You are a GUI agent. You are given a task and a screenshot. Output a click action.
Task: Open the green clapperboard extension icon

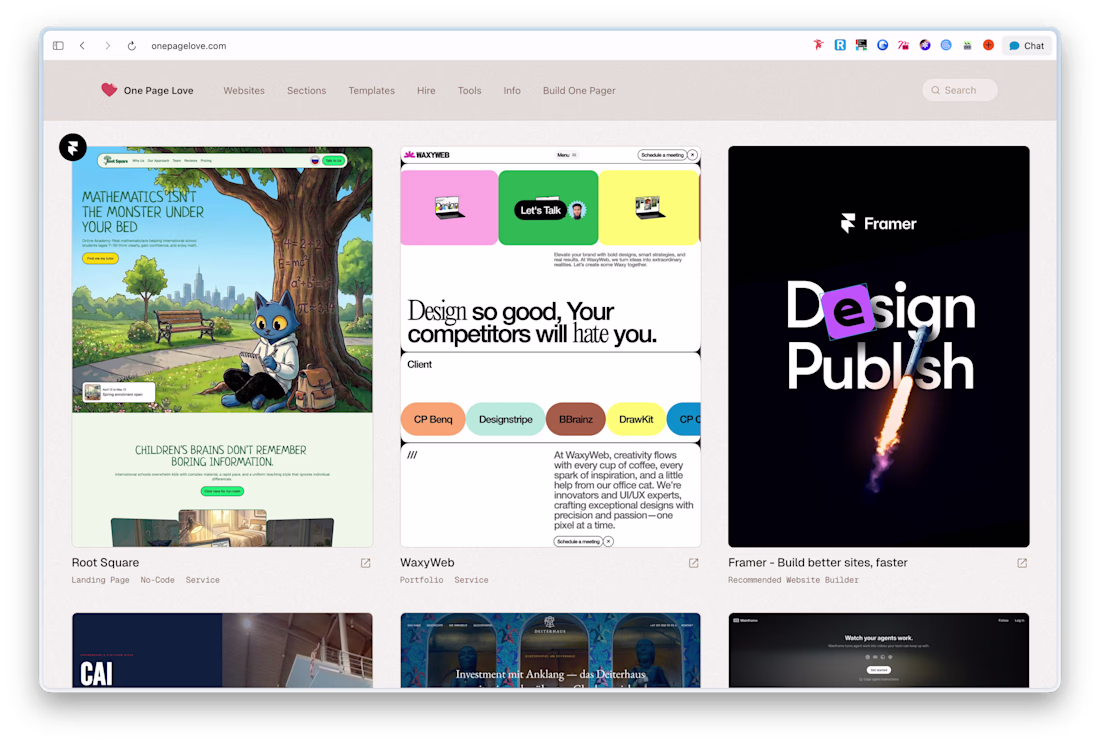(x=967, y=45)
